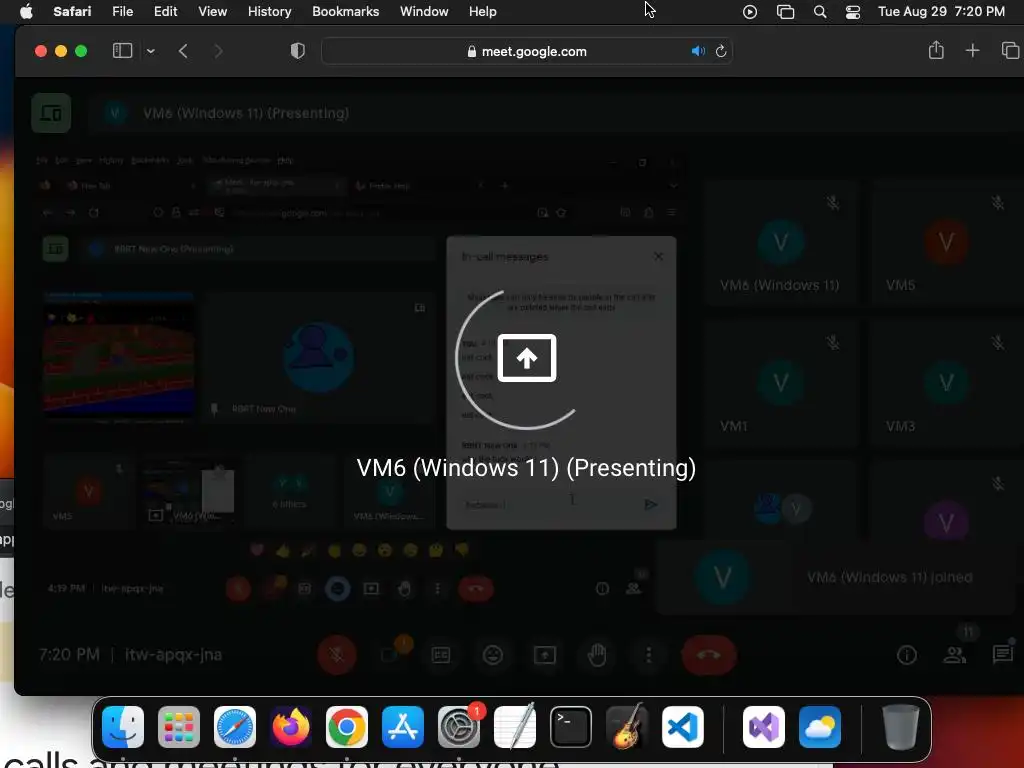This screenshot has height=768, width=1024.
Task: Open Visual Studio Code from the Dock
Action: 683,727
